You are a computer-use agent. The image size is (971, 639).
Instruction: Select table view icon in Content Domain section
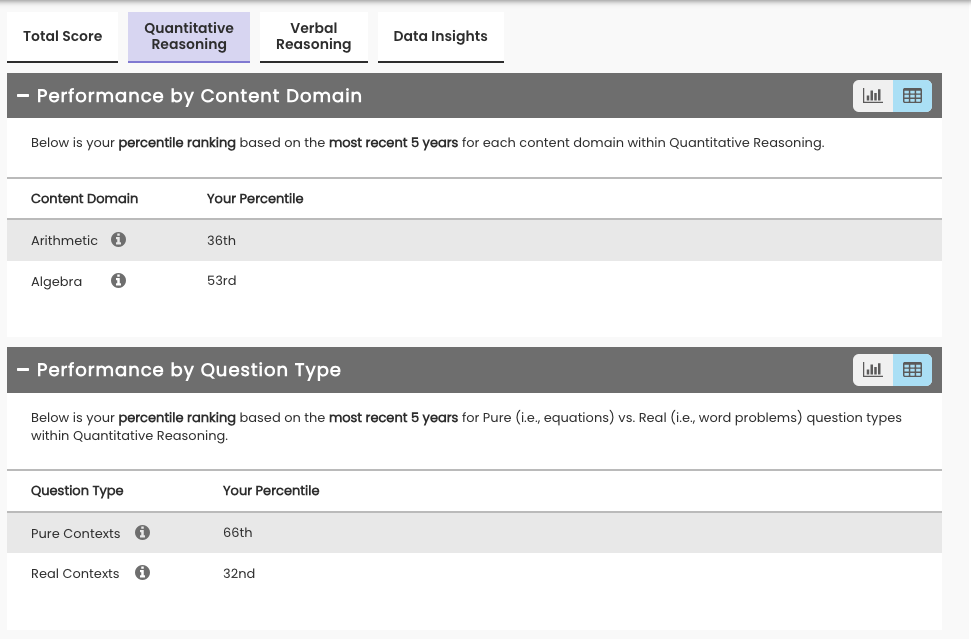coord(912,96)
